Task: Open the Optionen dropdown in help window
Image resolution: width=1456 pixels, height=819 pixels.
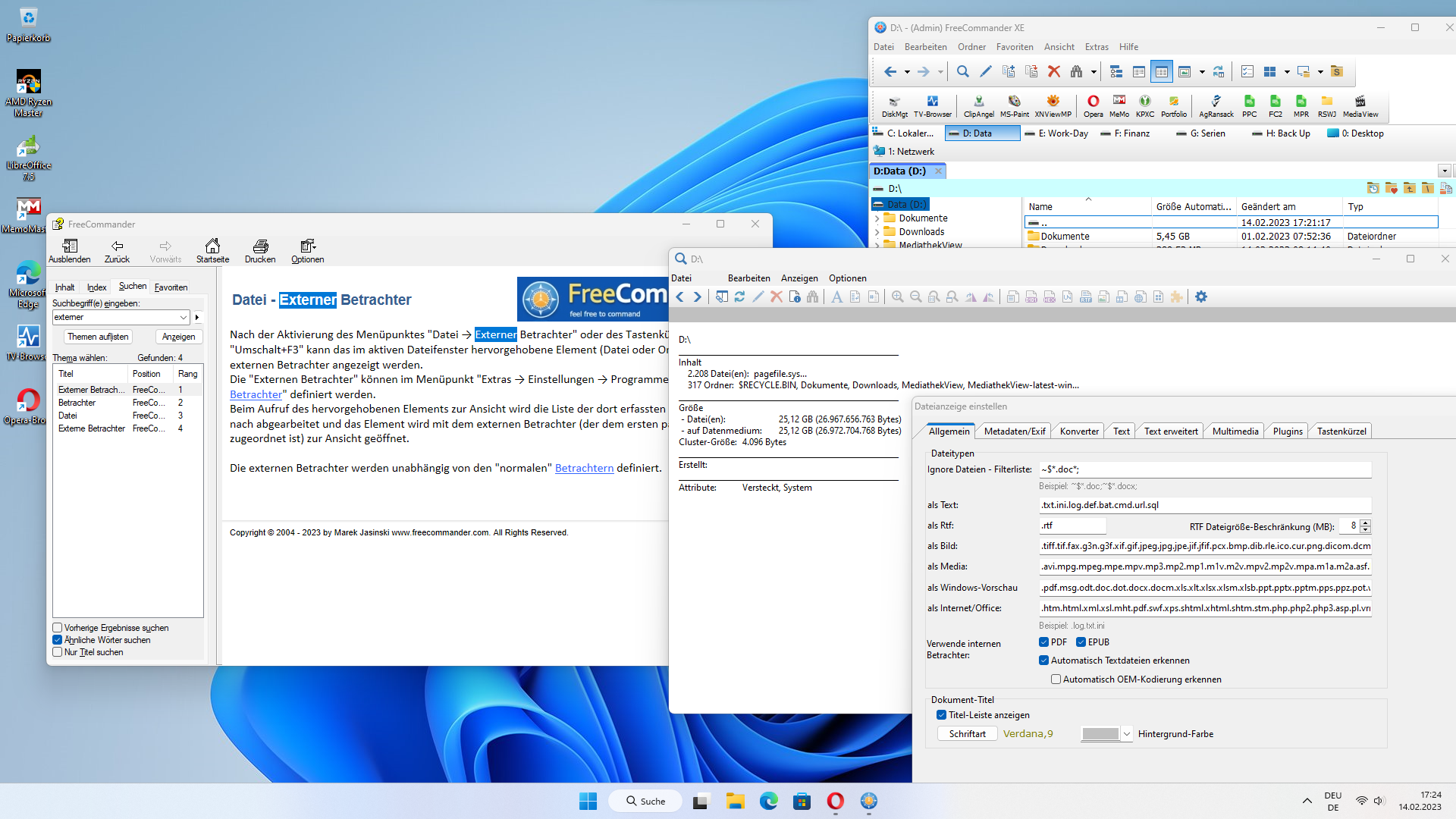Action: point(307,251)
